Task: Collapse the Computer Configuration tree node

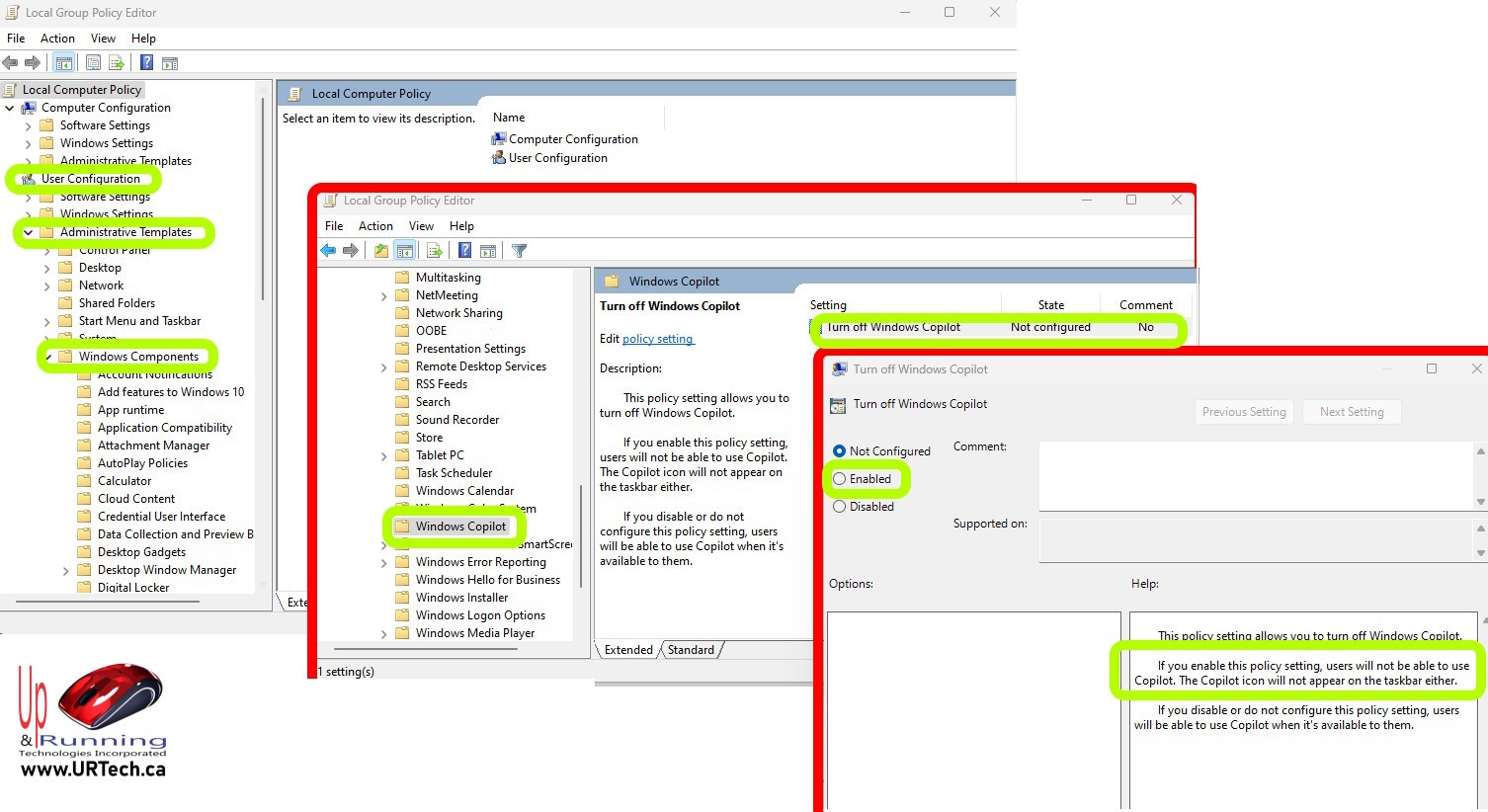Action: pos(10,108)
